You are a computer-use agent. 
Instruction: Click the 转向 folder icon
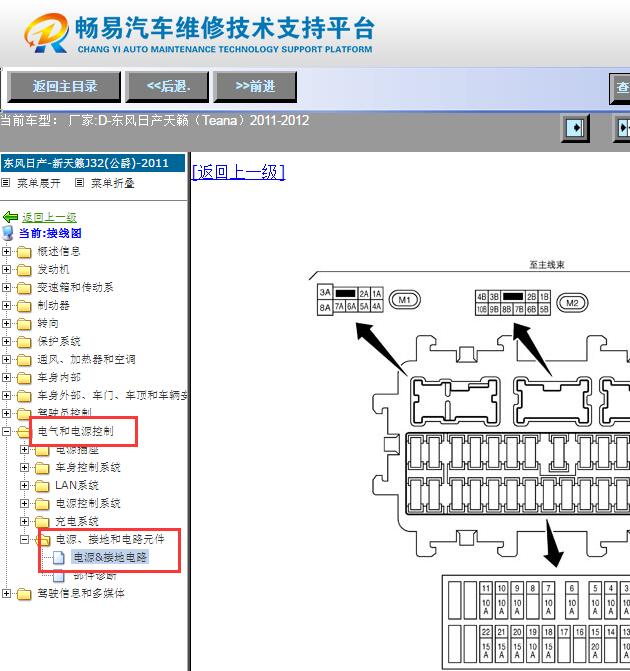[24, 324]
